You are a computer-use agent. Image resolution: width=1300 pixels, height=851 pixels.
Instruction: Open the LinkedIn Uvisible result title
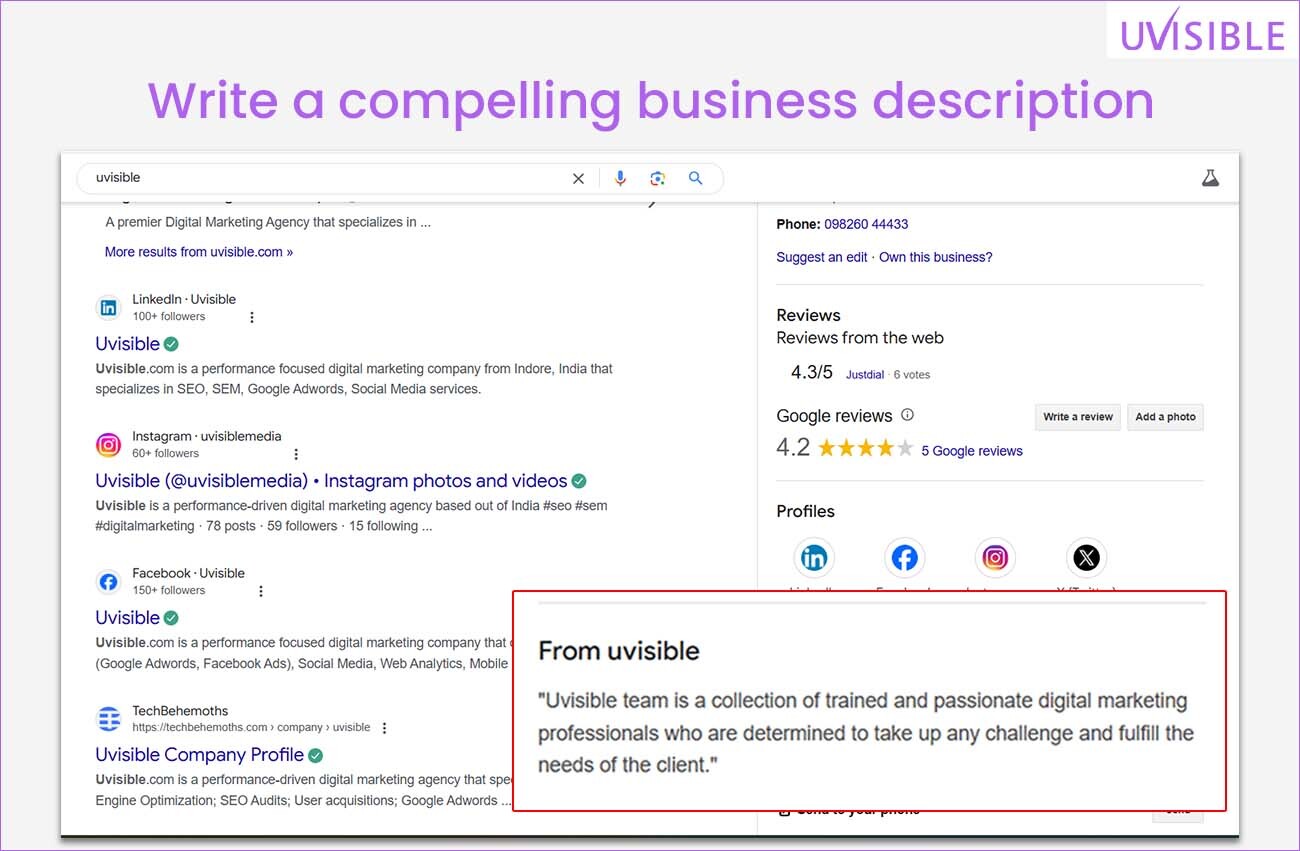pyautogui.click(x=128, y=344)
